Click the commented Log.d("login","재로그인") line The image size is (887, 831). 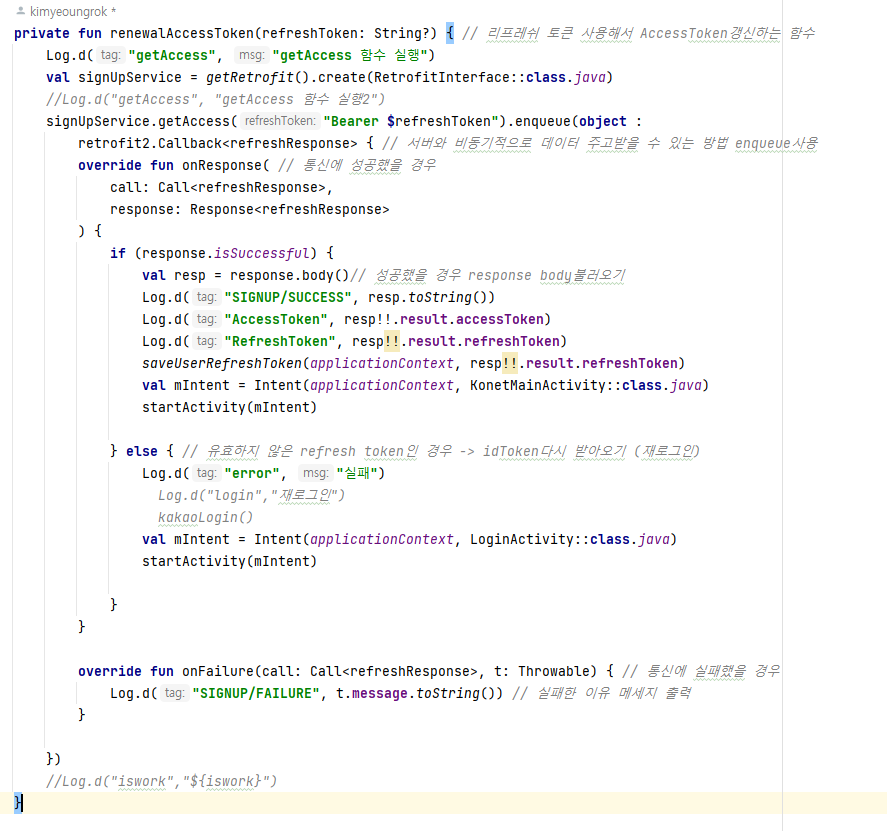(251, 496)
